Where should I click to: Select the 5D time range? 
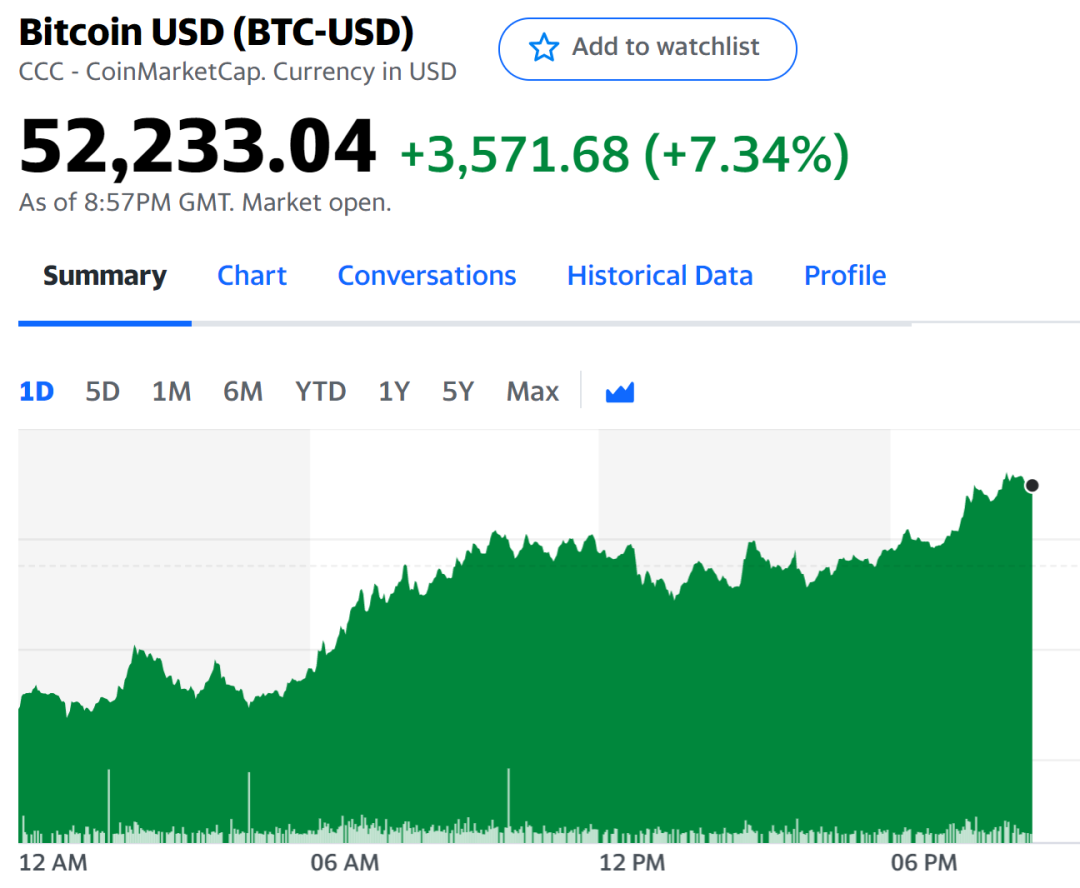pos(103,391)
